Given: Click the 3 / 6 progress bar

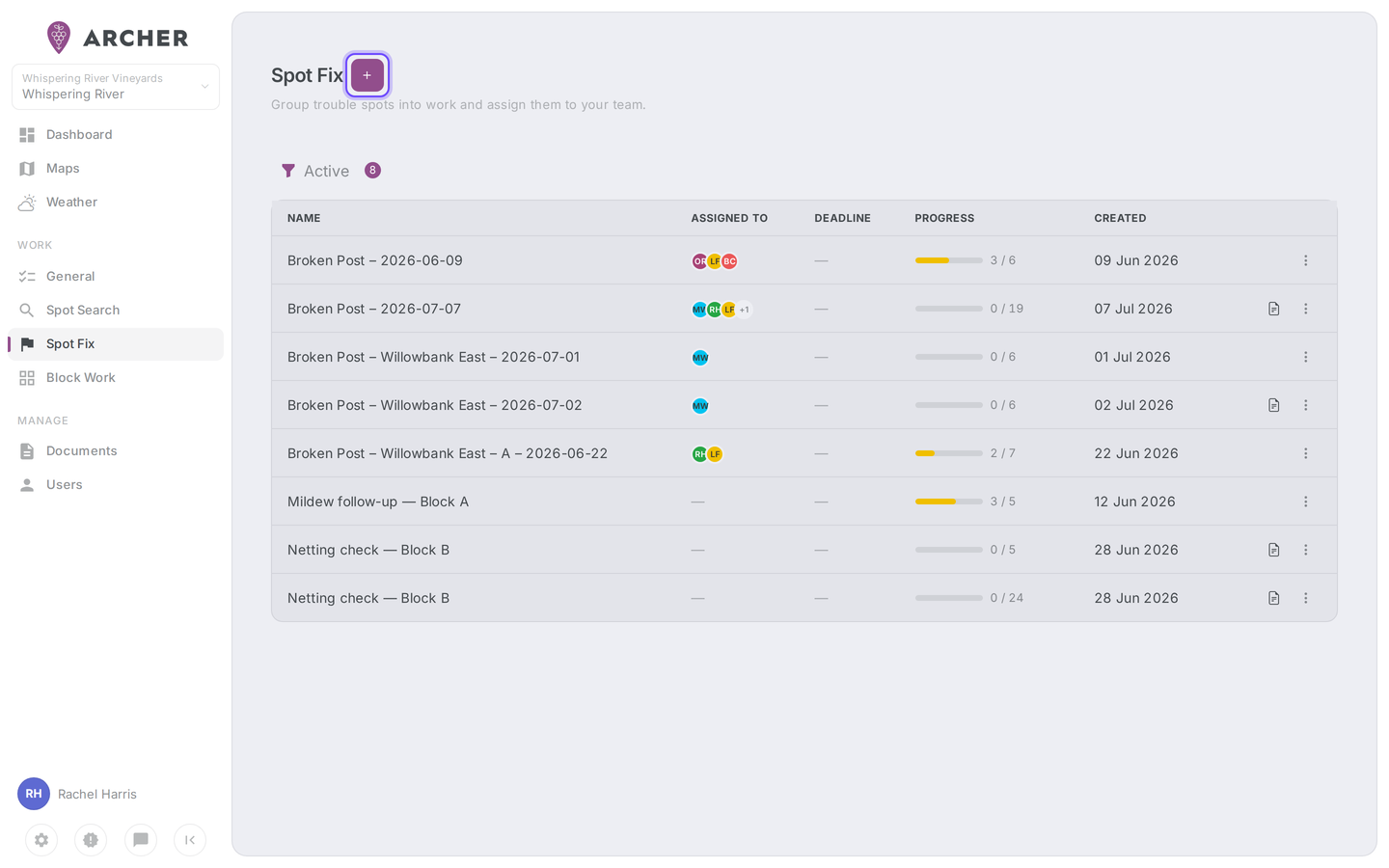Looking at the screenshot, I should coord(948,260).
